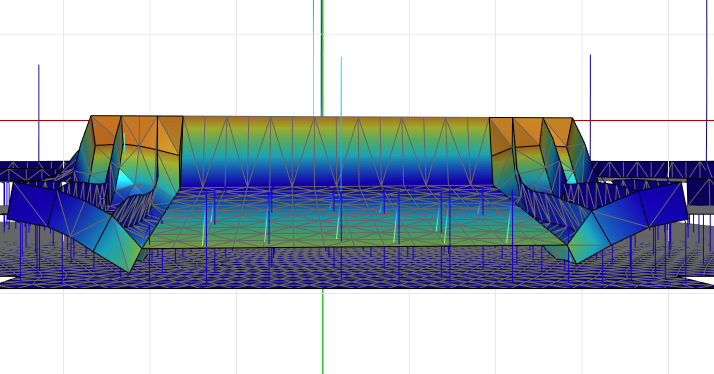Click the long central gradient wall of the mesh
Image resolution: width=714 pixels, height=374 pixels.
point(336,151)
